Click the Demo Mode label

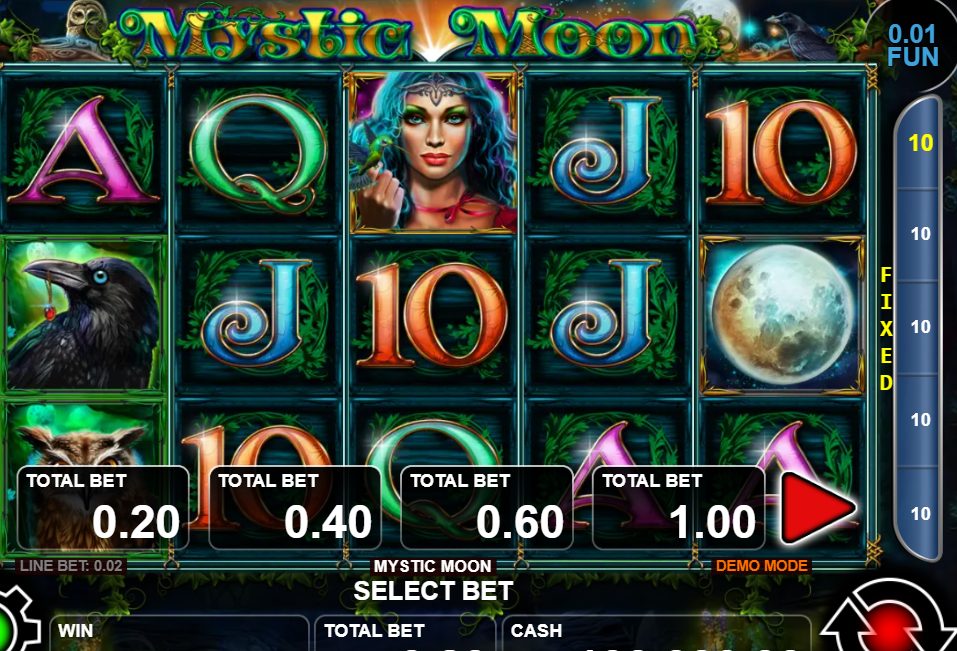click(761, 566)
